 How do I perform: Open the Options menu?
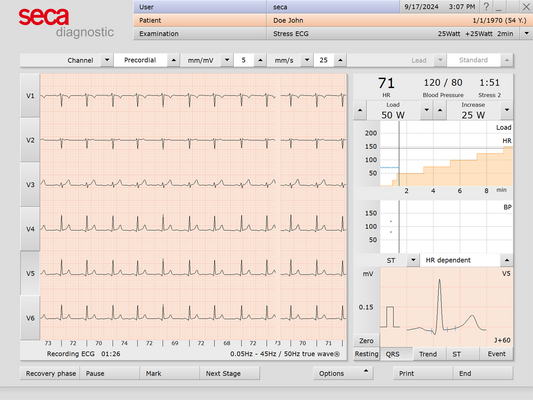(343, 373)
